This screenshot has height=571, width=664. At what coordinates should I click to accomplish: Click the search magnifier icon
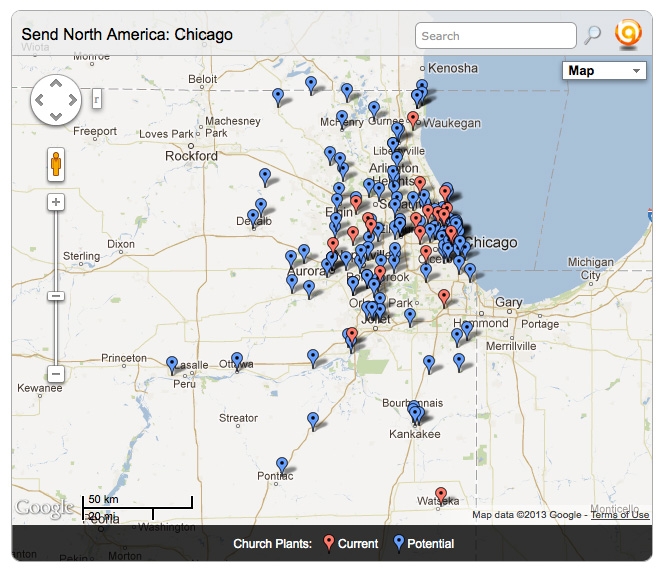click(x=592, y=35)
